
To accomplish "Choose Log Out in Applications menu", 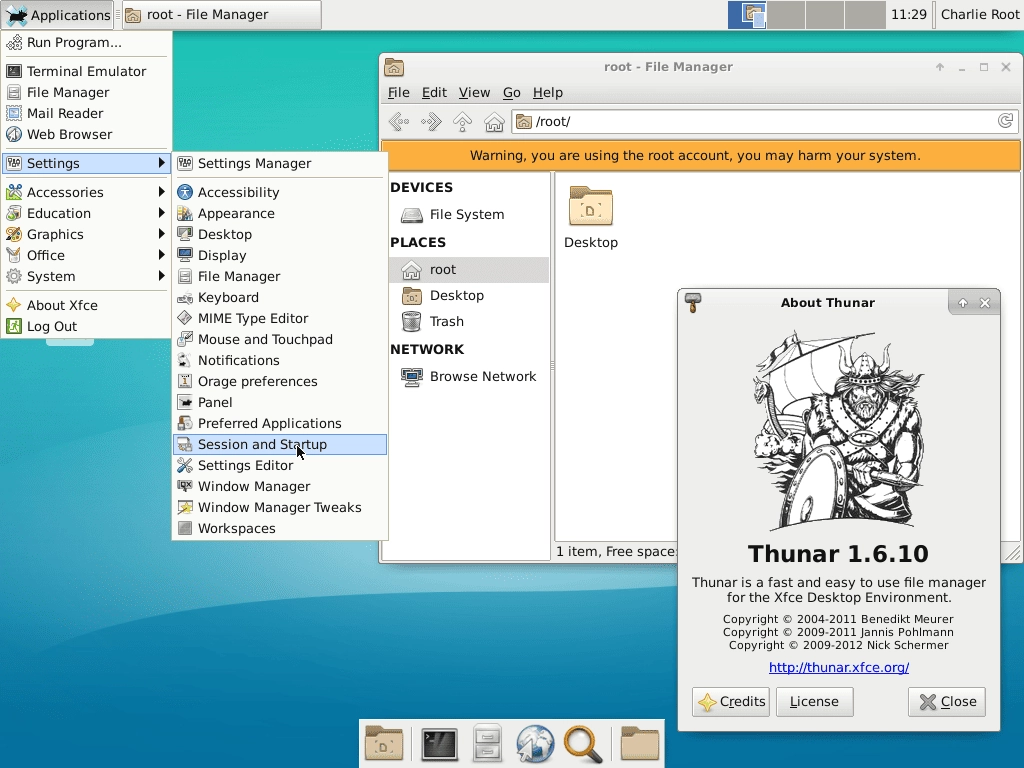I will 86,327.
